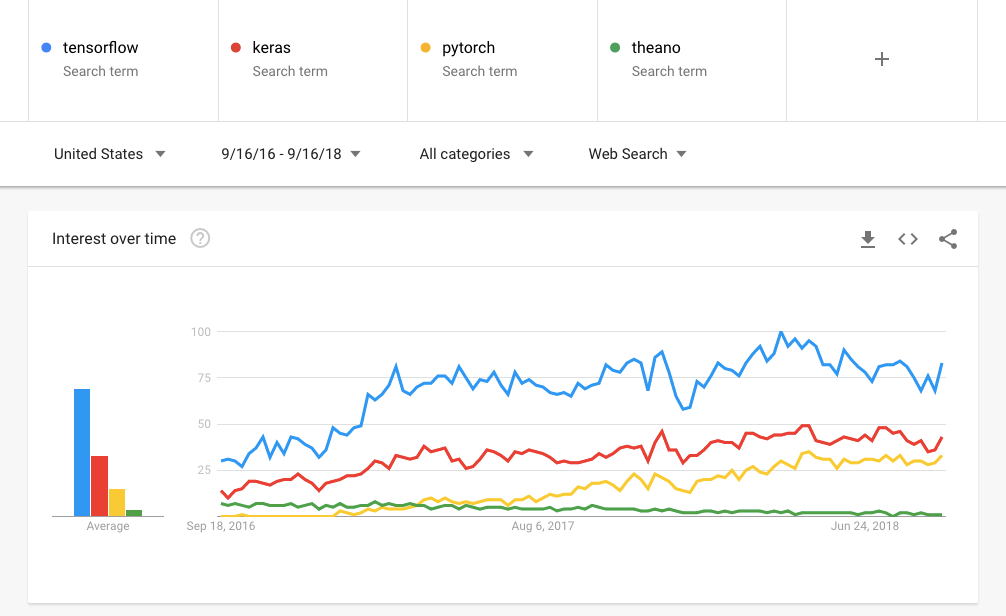1006x616 pixels.
Task: Open the Web Search type dropdown
Action: 637,154
